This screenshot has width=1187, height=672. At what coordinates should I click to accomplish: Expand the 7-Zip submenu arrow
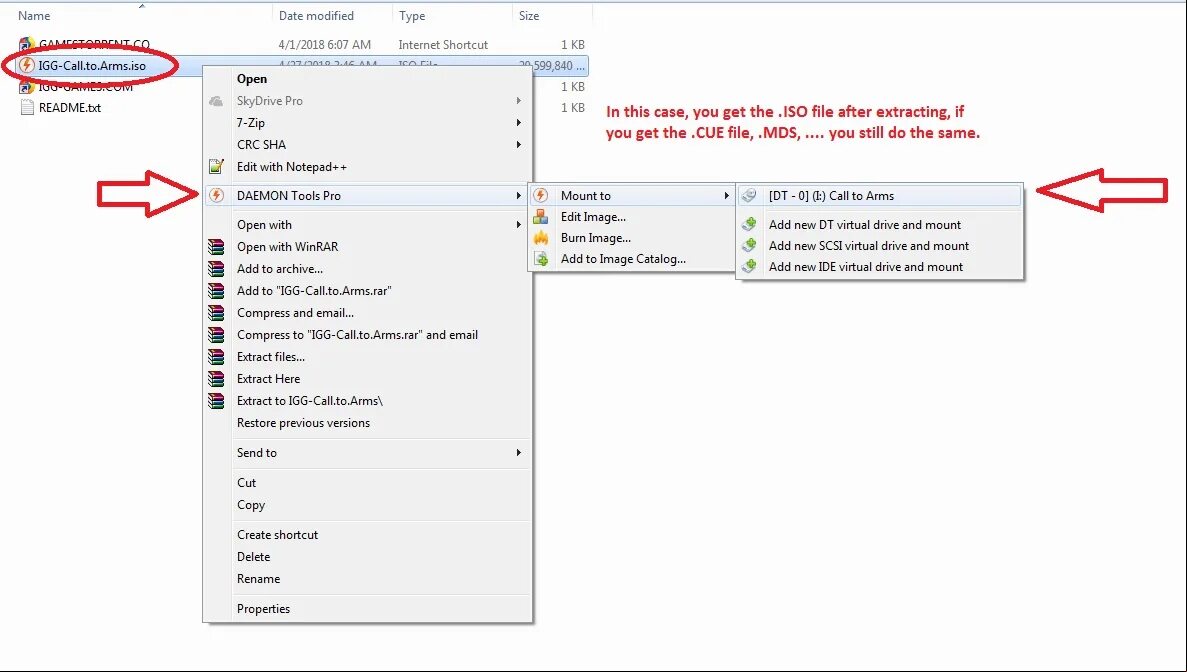coord(519,123)
